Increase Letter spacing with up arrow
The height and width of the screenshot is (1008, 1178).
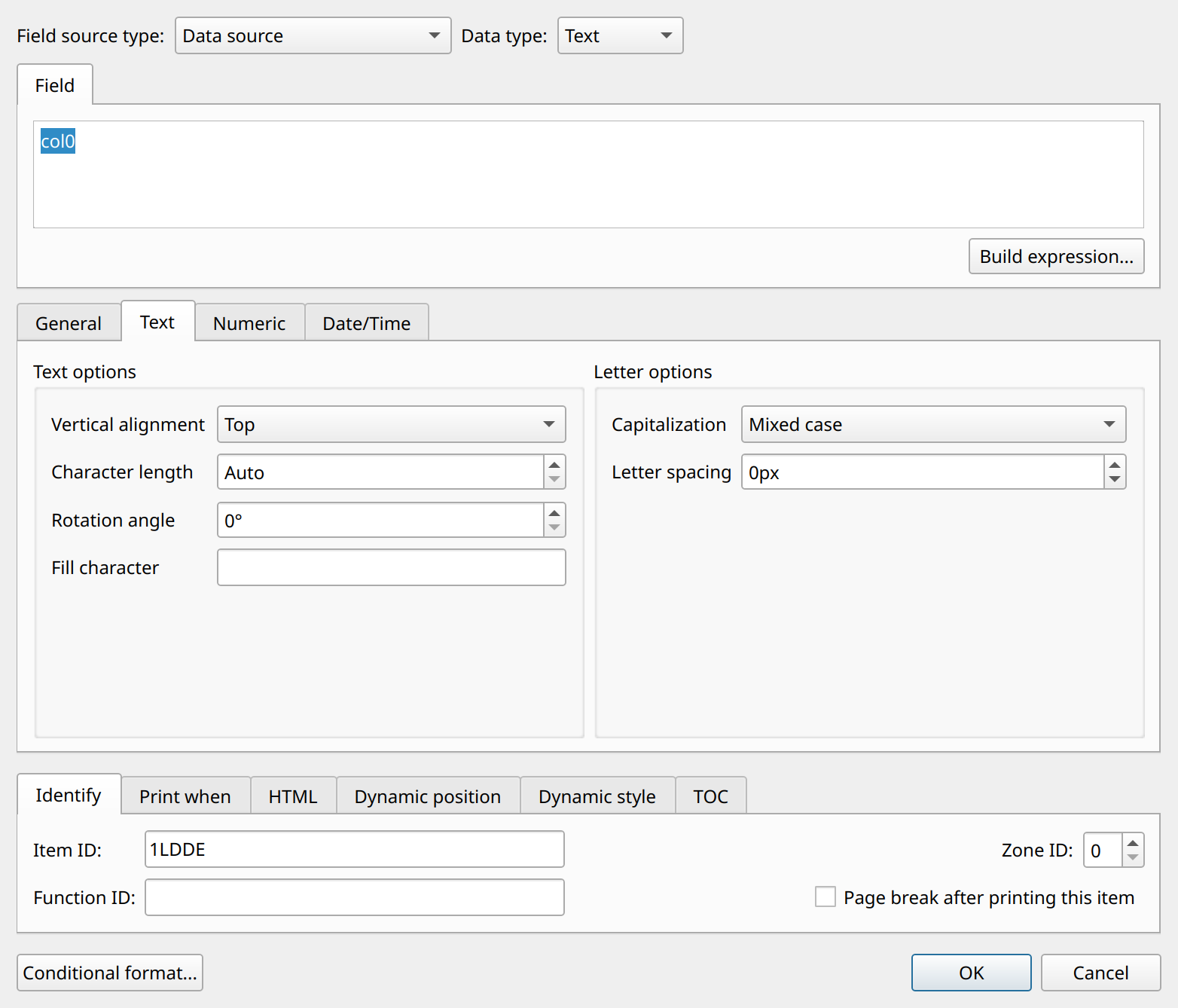(x=1115, y=464)
